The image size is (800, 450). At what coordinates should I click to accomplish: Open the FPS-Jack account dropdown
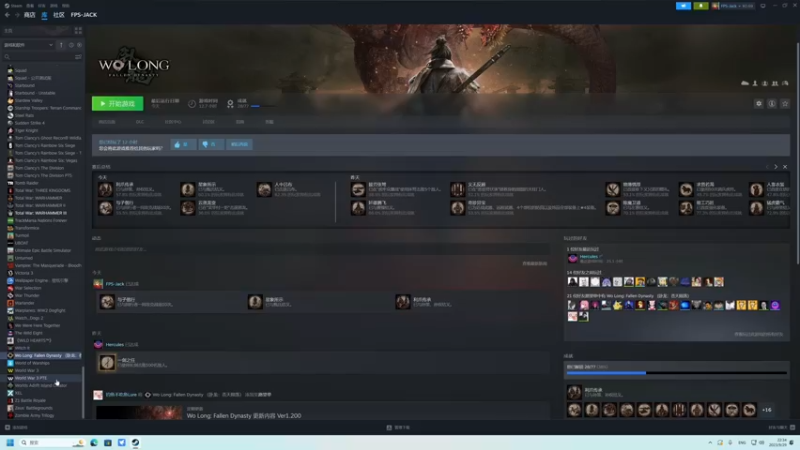click(733, 6)
